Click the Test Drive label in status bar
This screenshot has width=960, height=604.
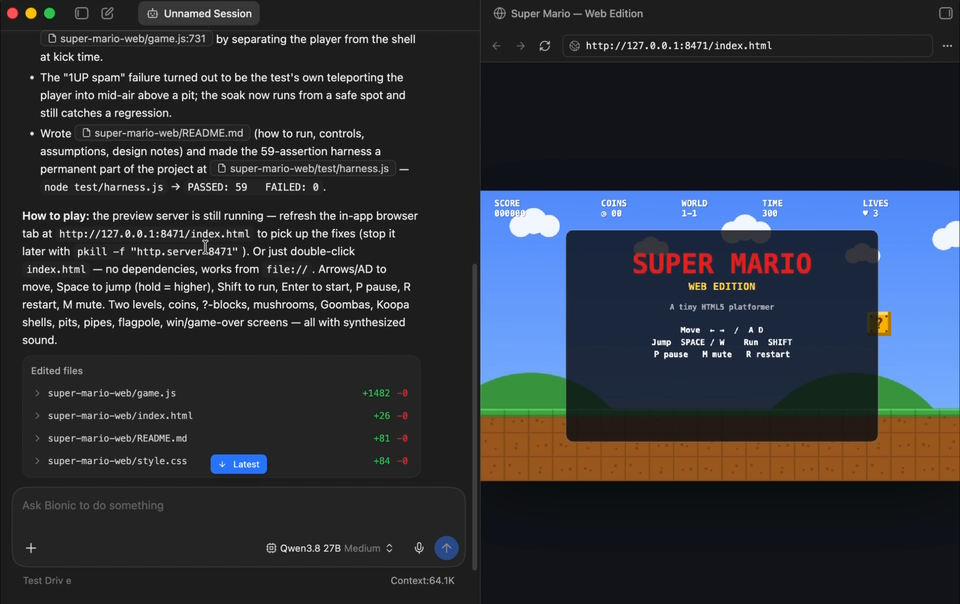(47, 581)
